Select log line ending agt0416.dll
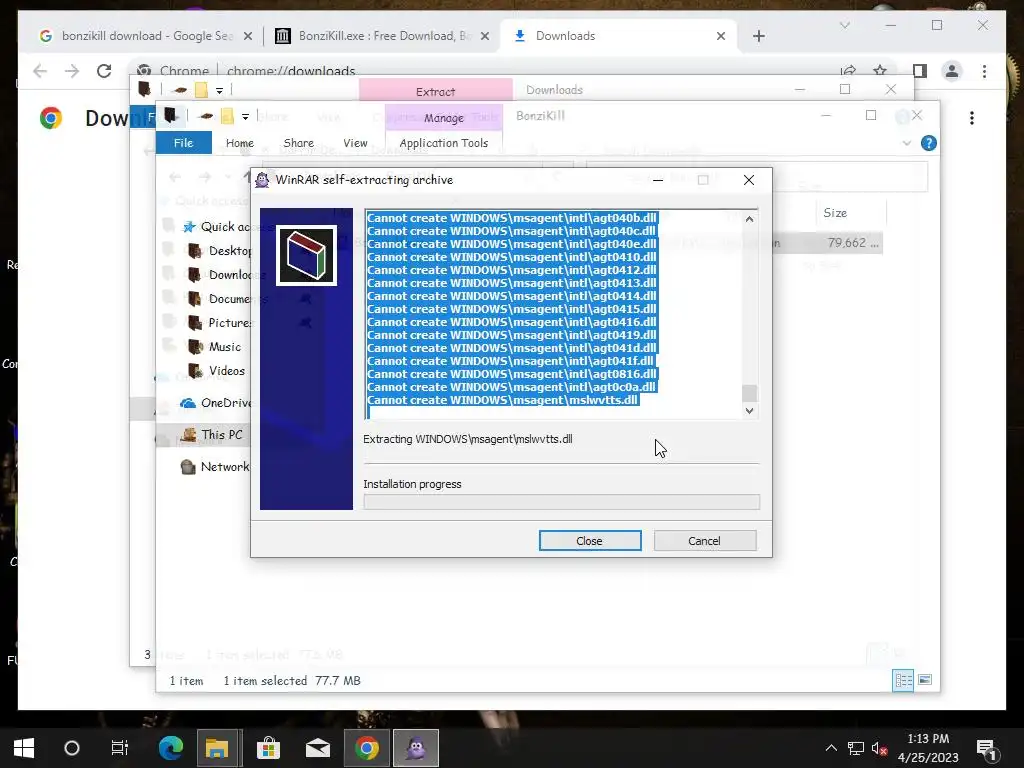The height and width of the screenshot is (768, 1024). click(x=512, y=322)
